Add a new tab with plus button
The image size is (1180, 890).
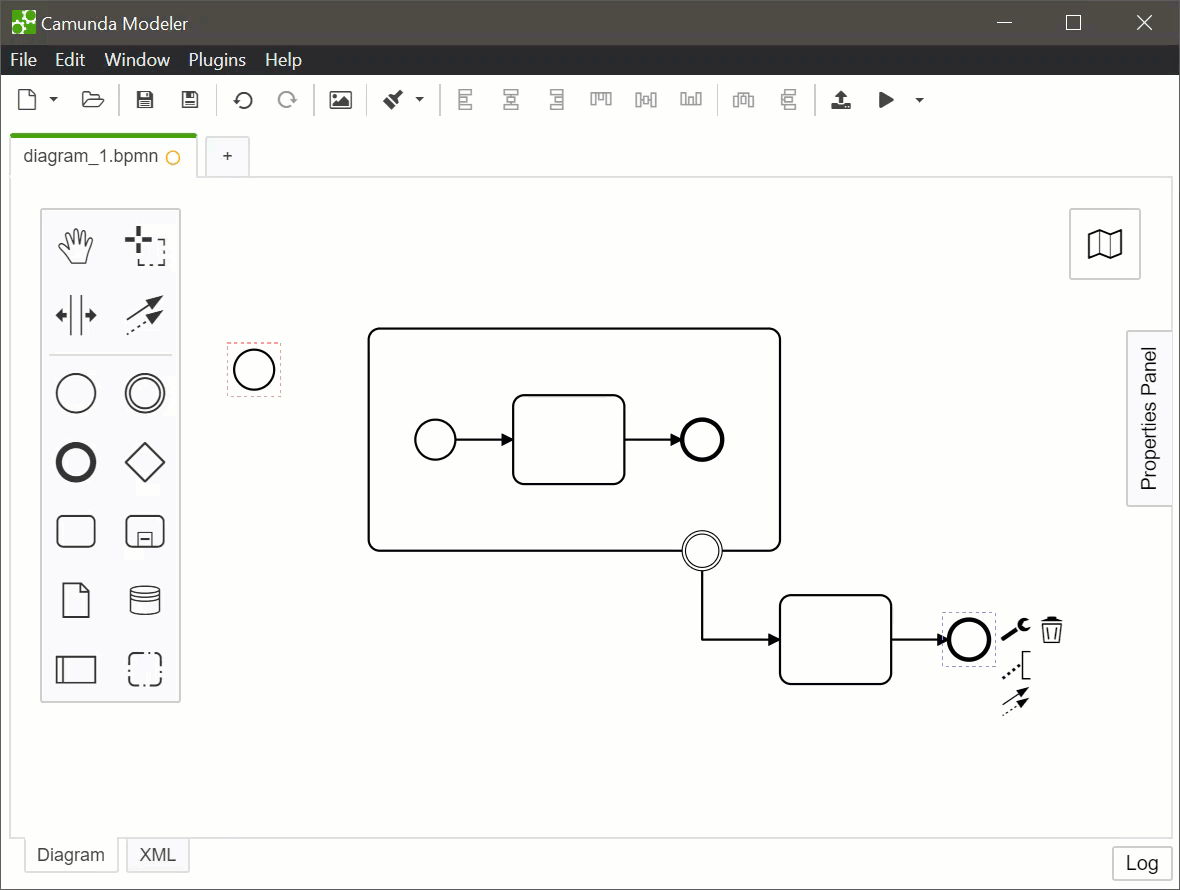click(227, 156)
